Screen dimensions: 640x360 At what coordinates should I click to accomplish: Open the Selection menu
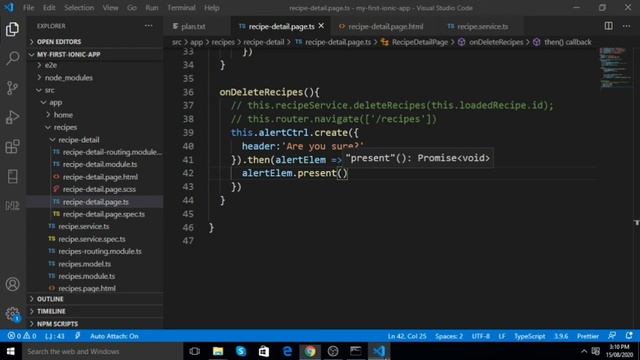(79, 8)
